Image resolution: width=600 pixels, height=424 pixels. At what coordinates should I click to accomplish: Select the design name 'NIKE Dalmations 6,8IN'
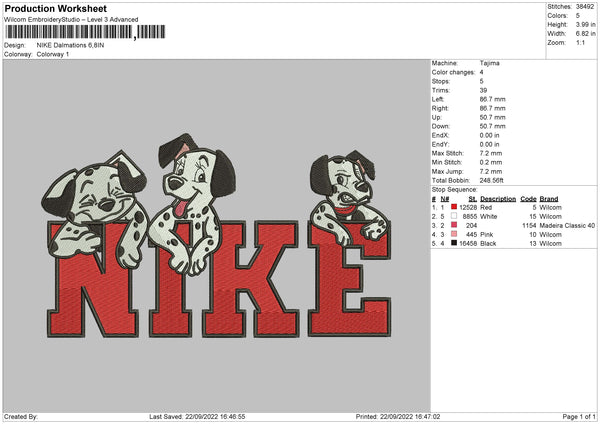[70, 45]
